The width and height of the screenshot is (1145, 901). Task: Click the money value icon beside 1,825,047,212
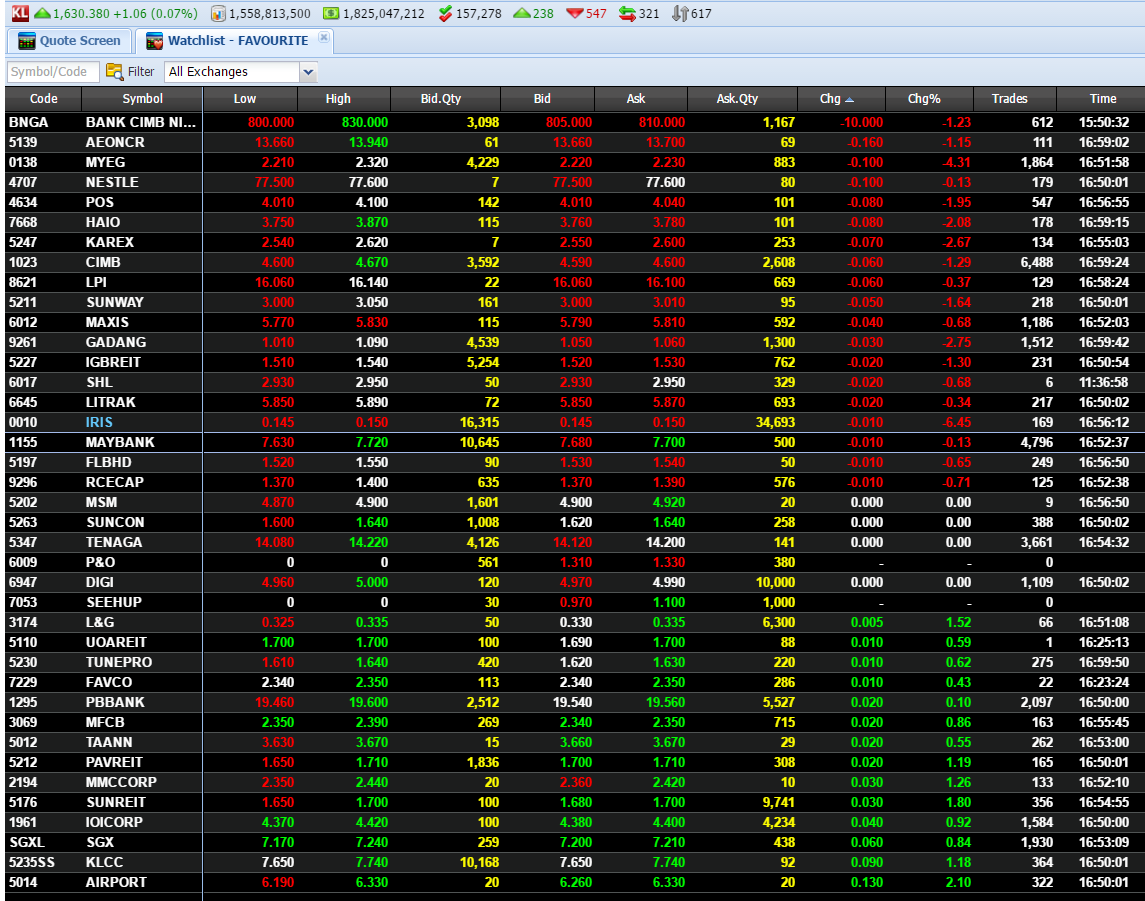[331, 13]
